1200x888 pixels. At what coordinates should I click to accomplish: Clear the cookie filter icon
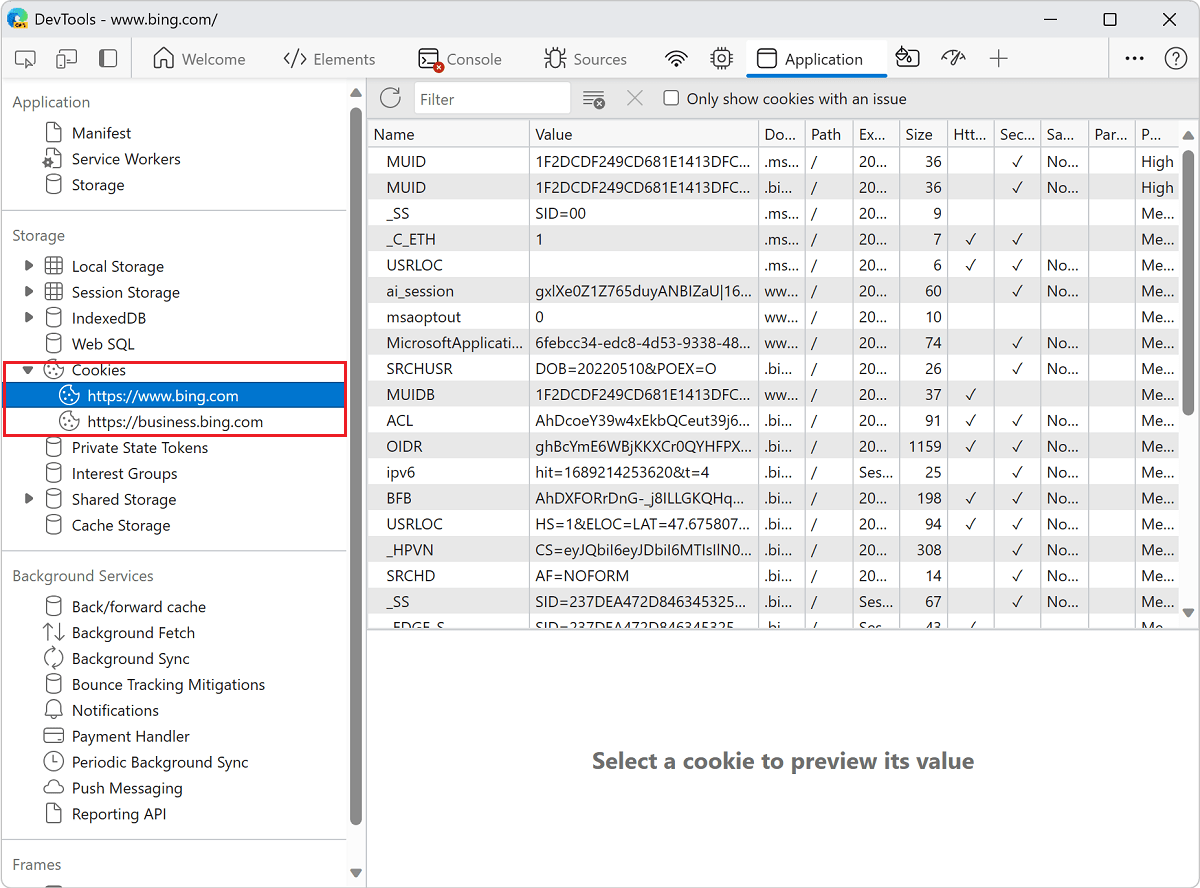(x=594, y=98)
